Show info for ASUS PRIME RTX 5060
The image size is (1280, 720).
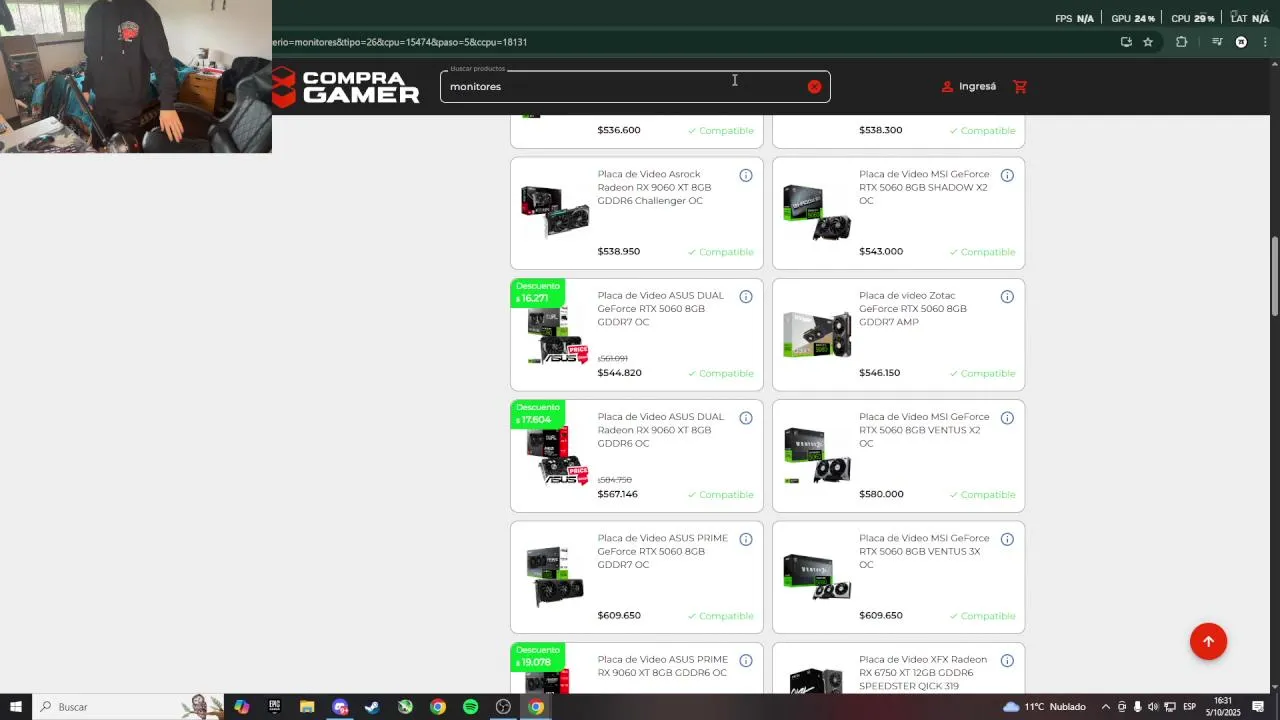coord(746,540)
